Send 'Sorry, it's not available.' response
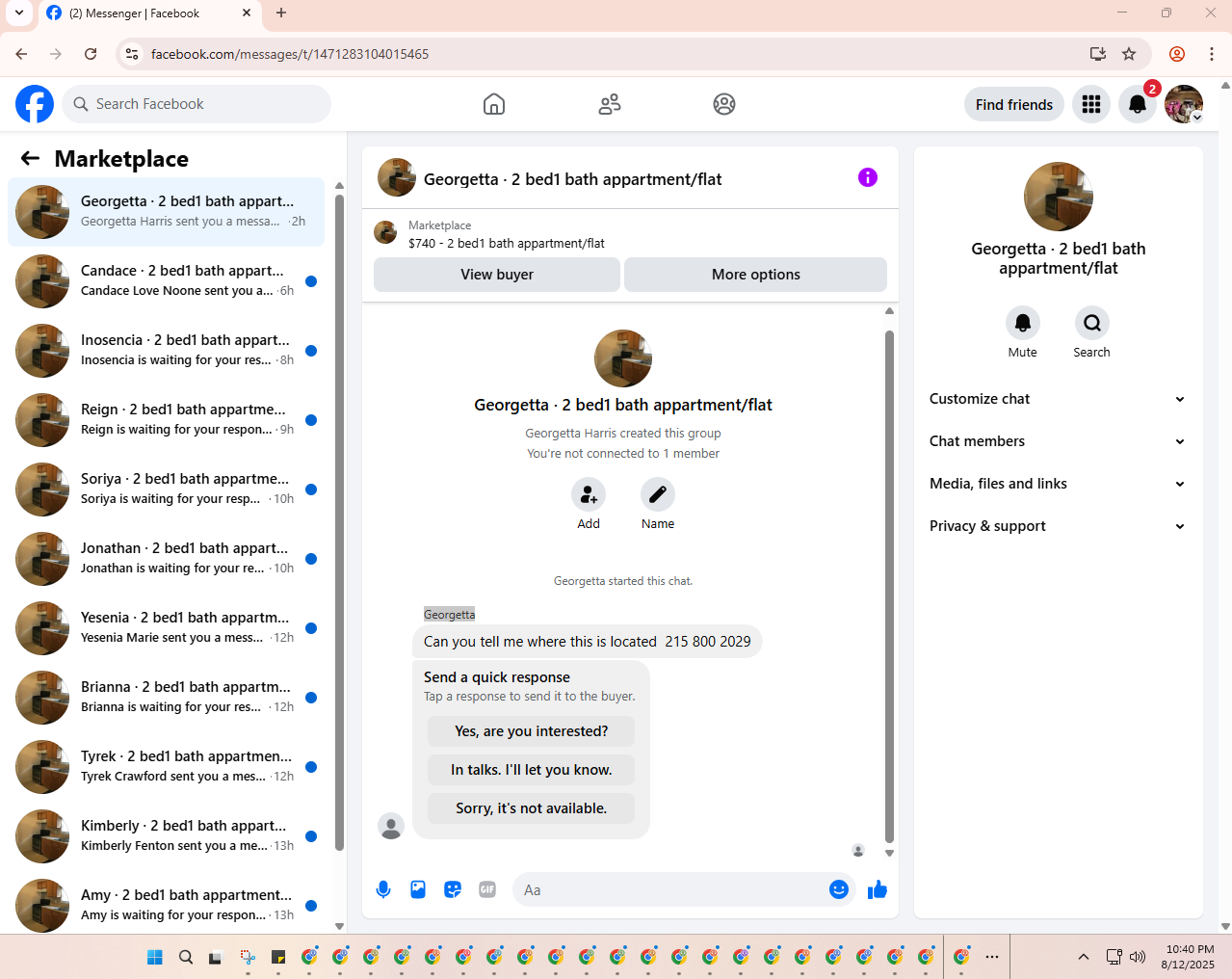The width and height of the screenshot is (1232, 979). pyautogui.click(x=532, y=808)
